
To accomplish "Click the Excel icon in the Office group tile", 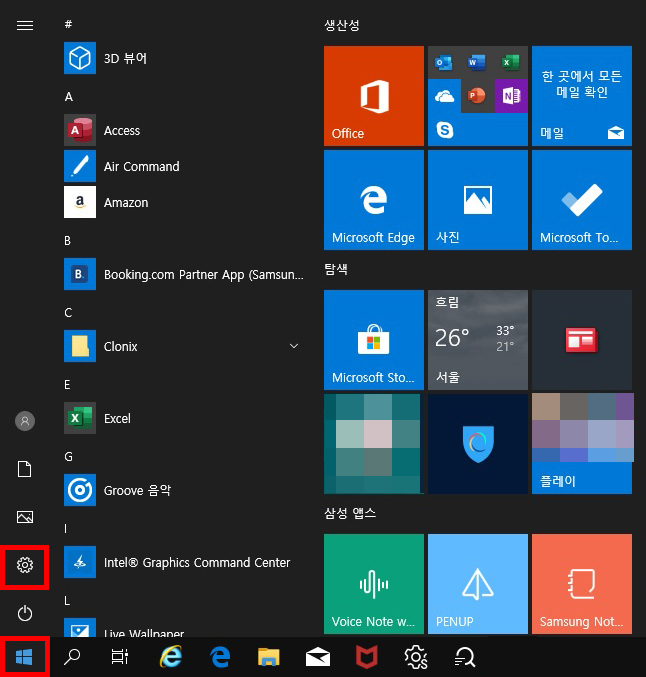I will [x=510, y=63].
